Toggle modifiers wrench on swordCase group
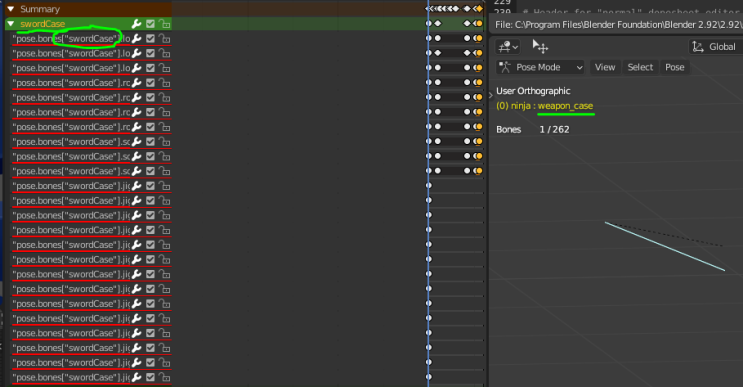The image size is (743, 387). (136, 24)
